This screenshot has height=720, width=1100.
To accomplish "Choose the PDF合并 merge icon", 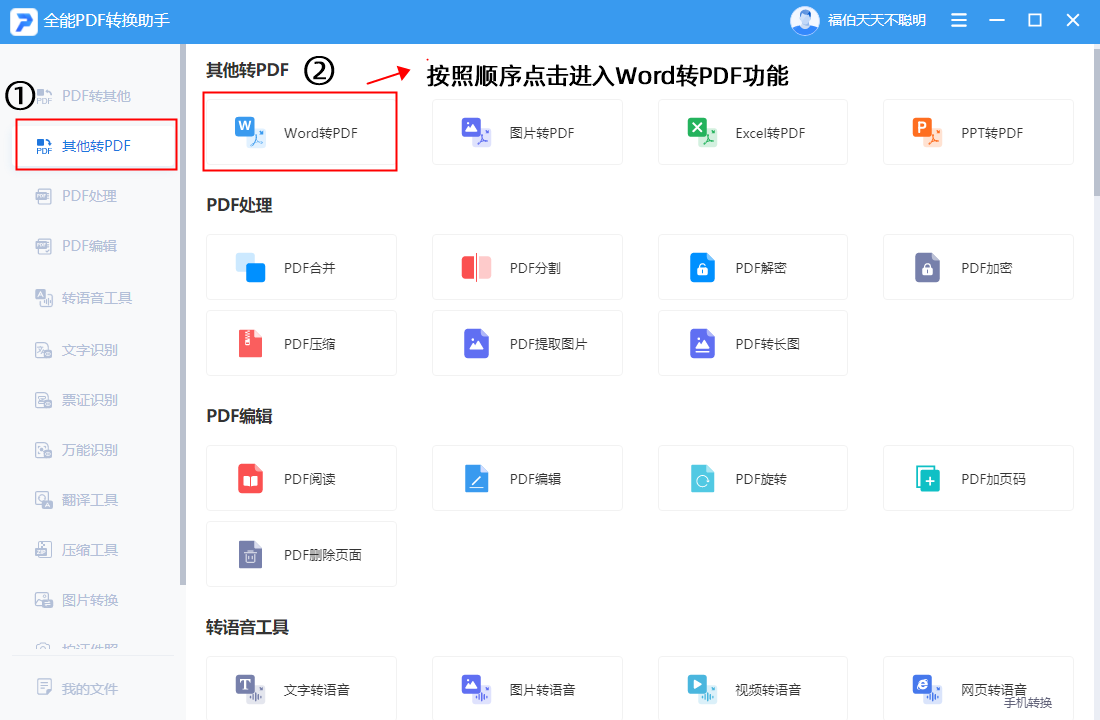I will (x=250, y=267).
